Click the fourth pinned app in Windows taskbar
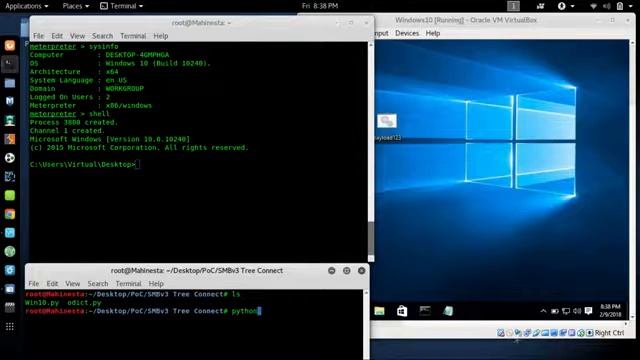Screen dimensions: 640x360 point(448,311)
